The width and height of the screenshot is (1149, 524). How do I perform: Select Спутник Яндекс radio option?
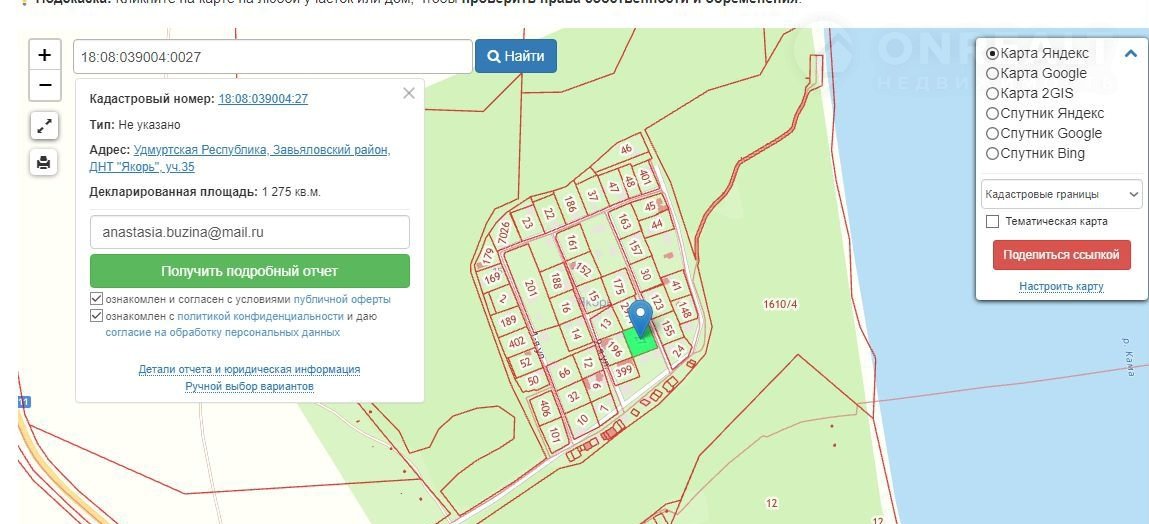pyautogui.click(x=992, y=113)
